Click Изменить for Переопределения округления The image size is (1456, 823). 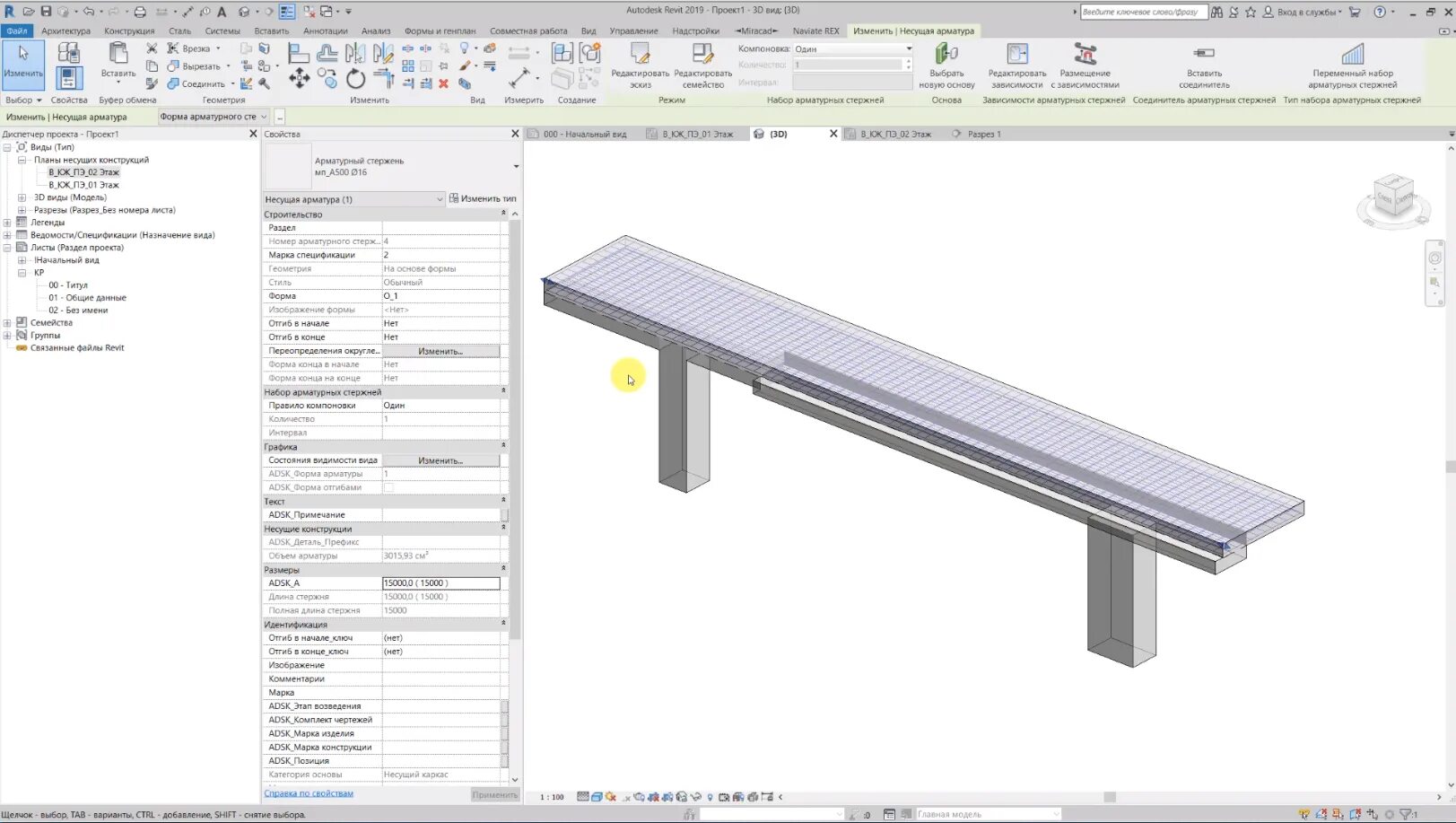tap(440, 351)
